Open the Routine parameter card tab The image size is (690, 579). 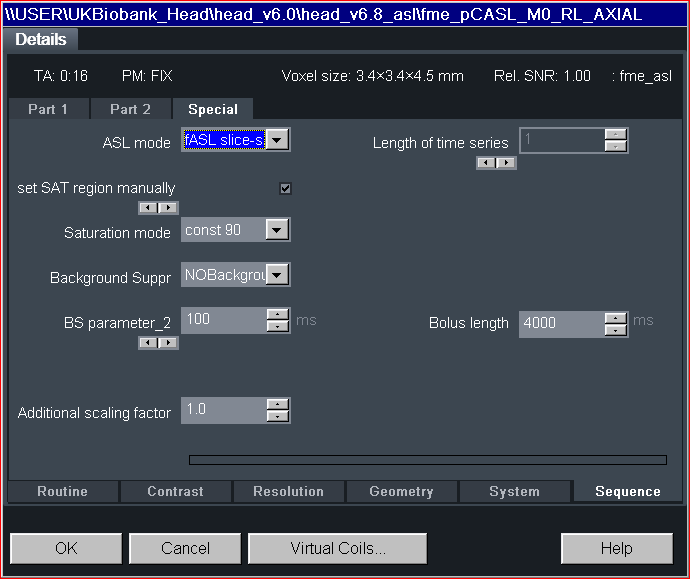click(x=62, y=491)
